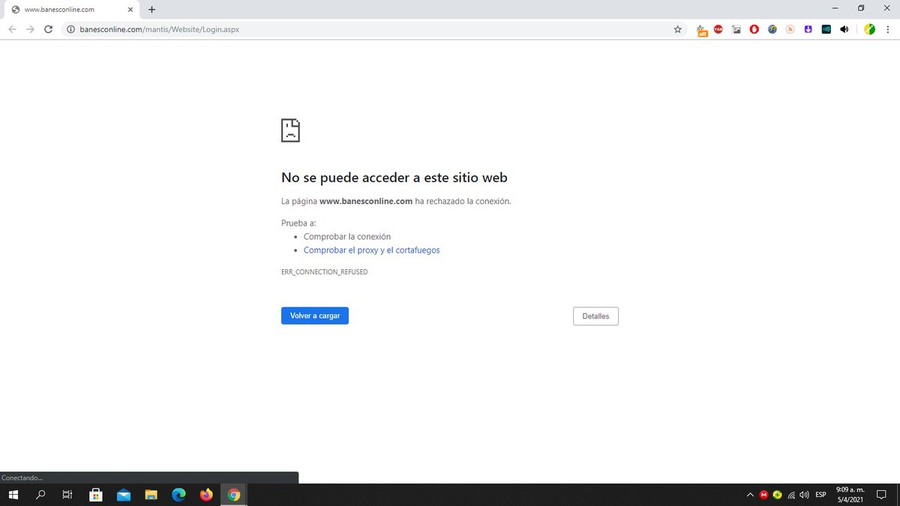Click 'Volver a cargar' button

point(315,316)
